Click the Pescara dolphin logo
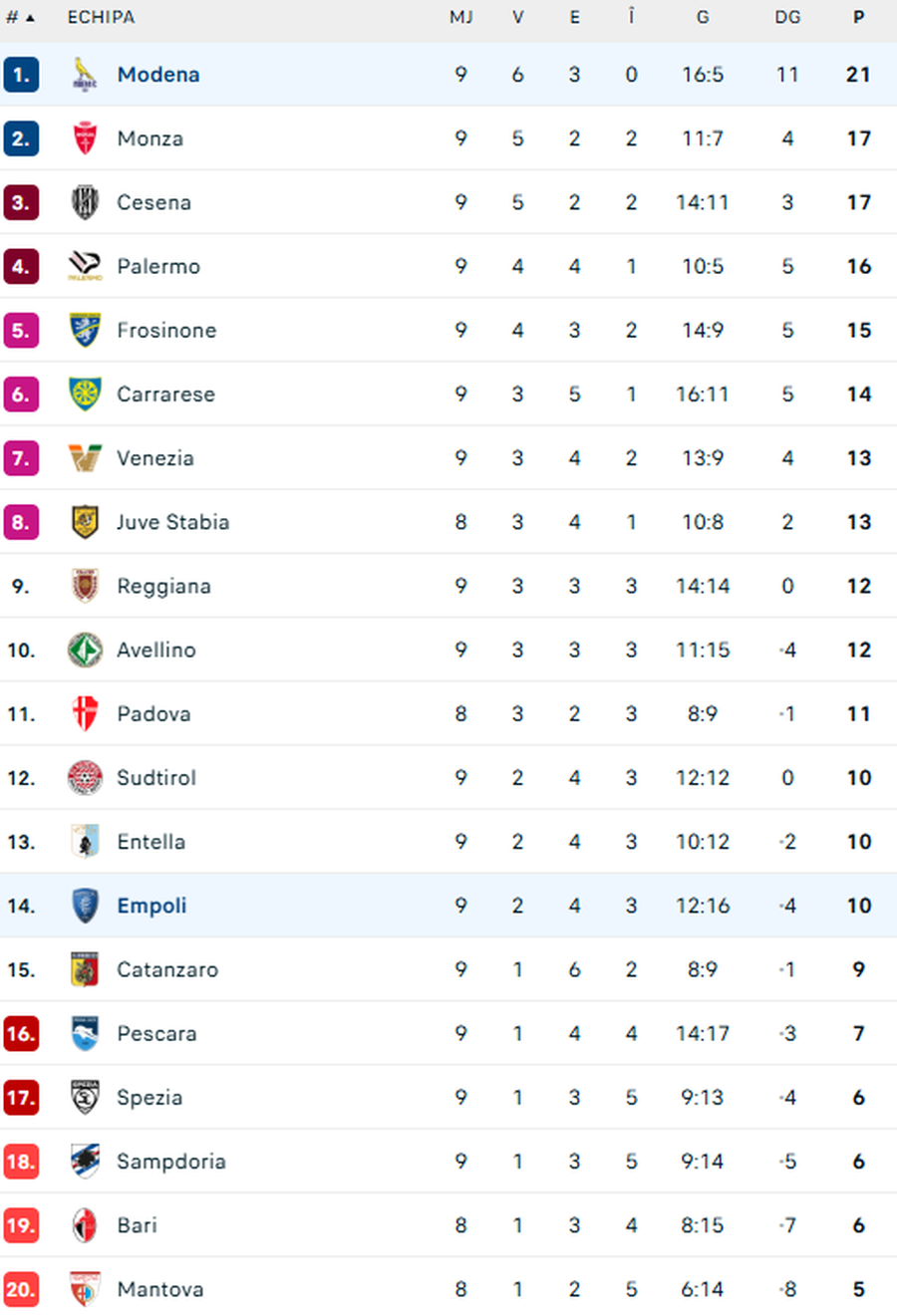 tap(86, 1034)
